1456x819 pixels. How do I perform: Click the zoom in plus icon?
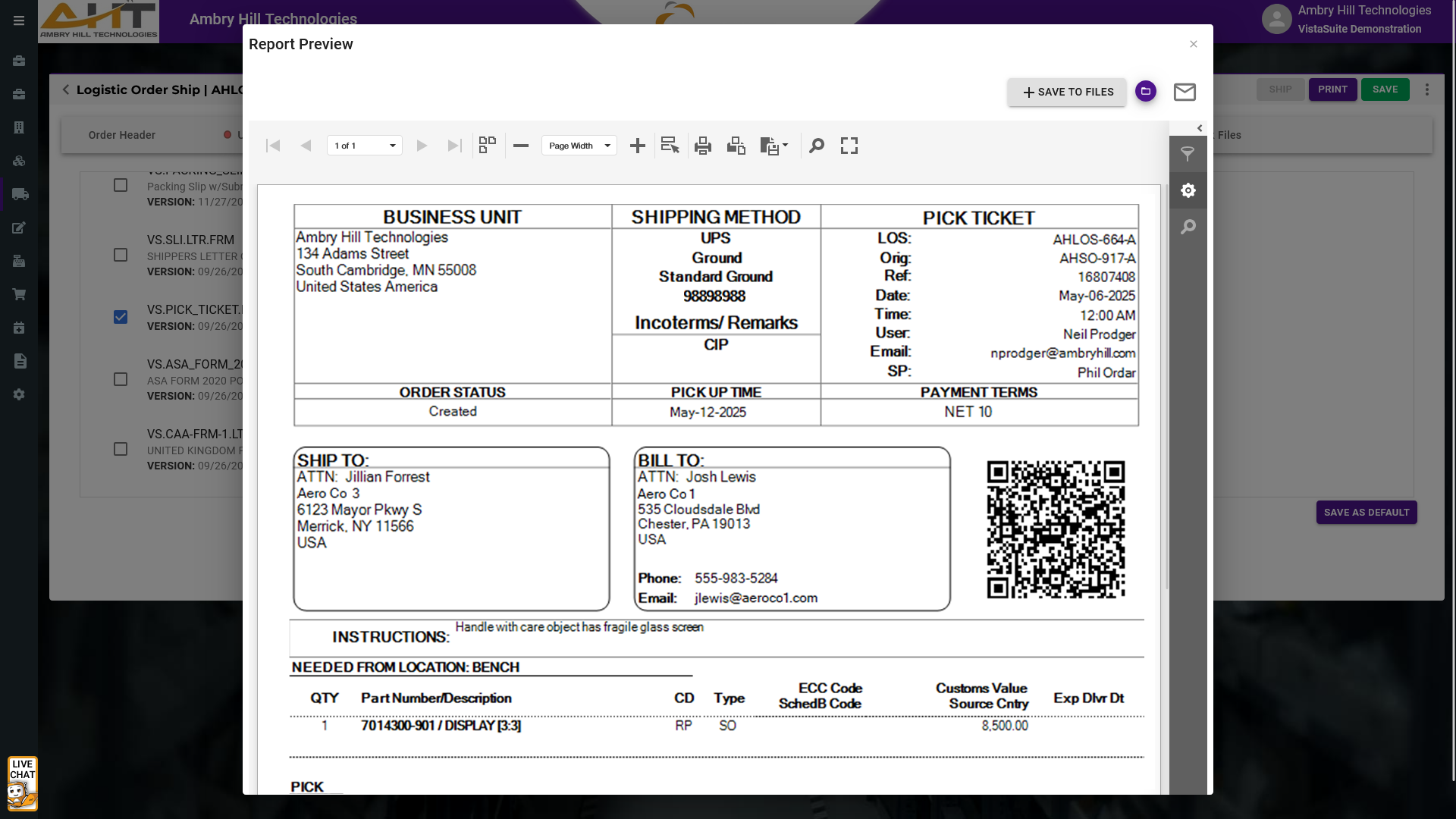[x=638, y=146]
